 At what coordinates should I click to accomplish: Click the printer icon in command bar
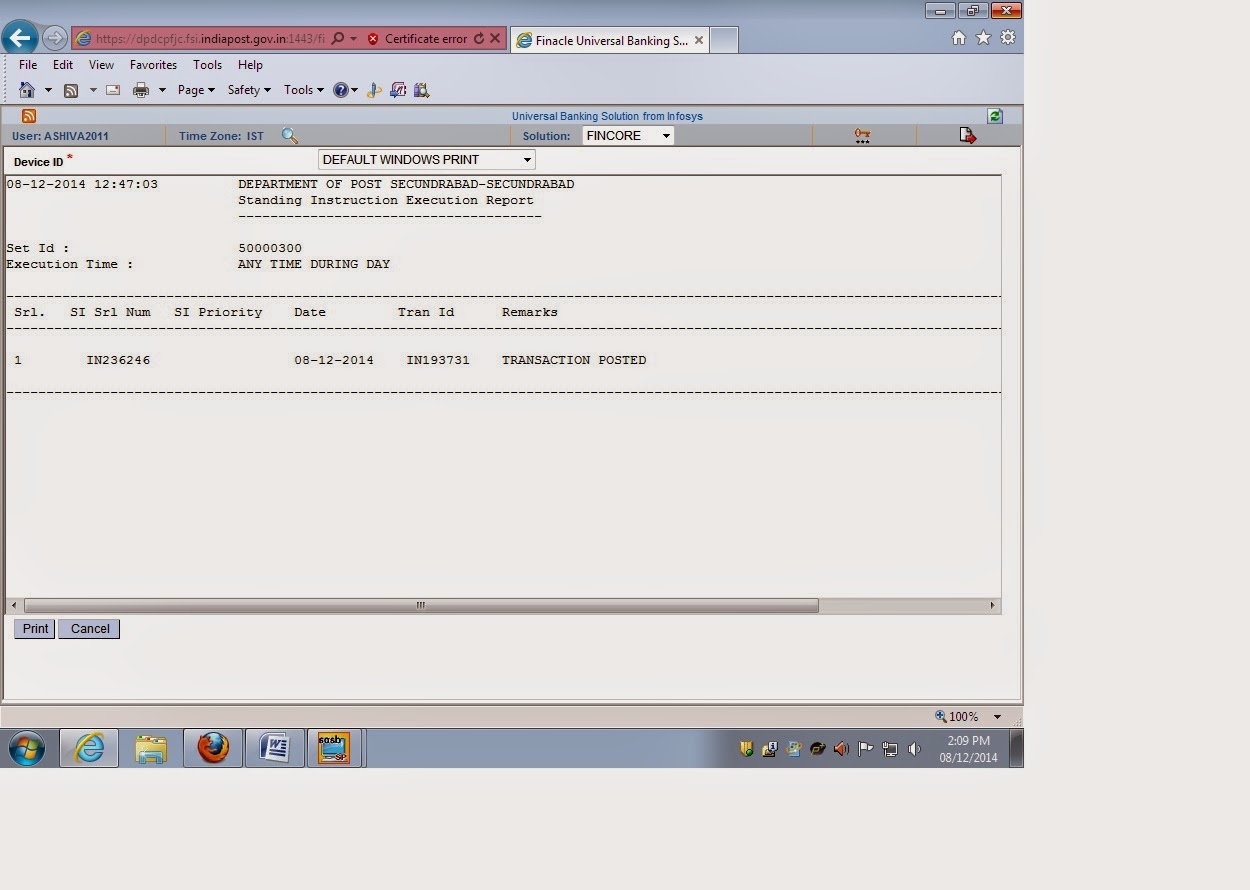click(141, 90)
